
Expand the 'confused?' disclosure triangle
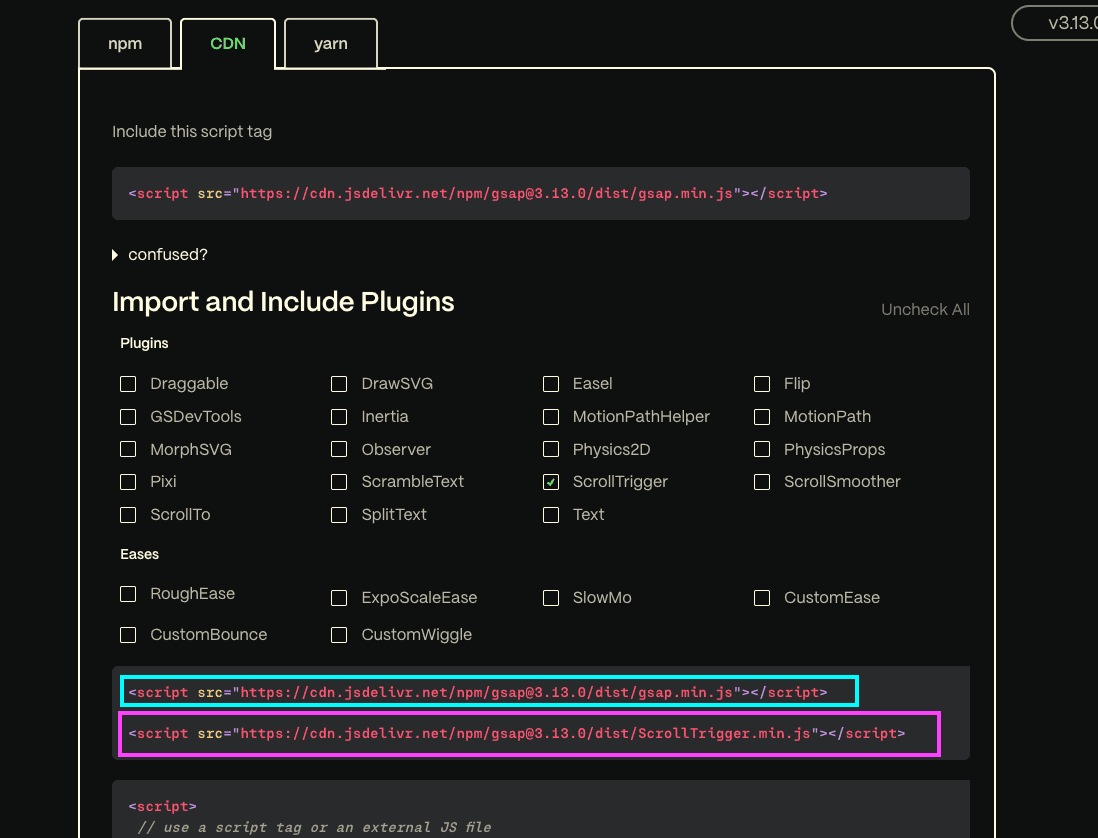[116, 255]
